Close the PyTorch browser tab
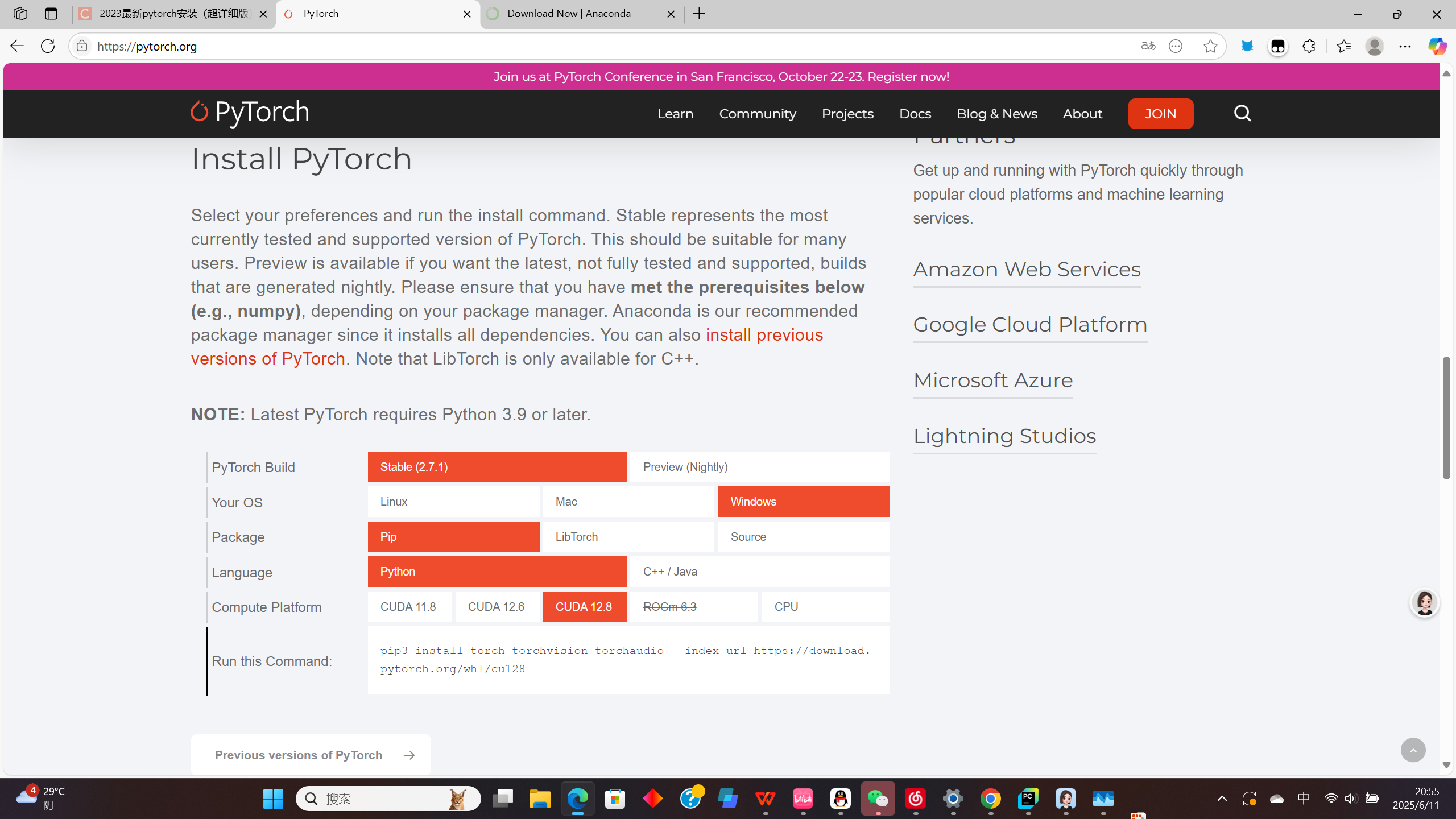 pyautogui.click(x=467, y=14)
